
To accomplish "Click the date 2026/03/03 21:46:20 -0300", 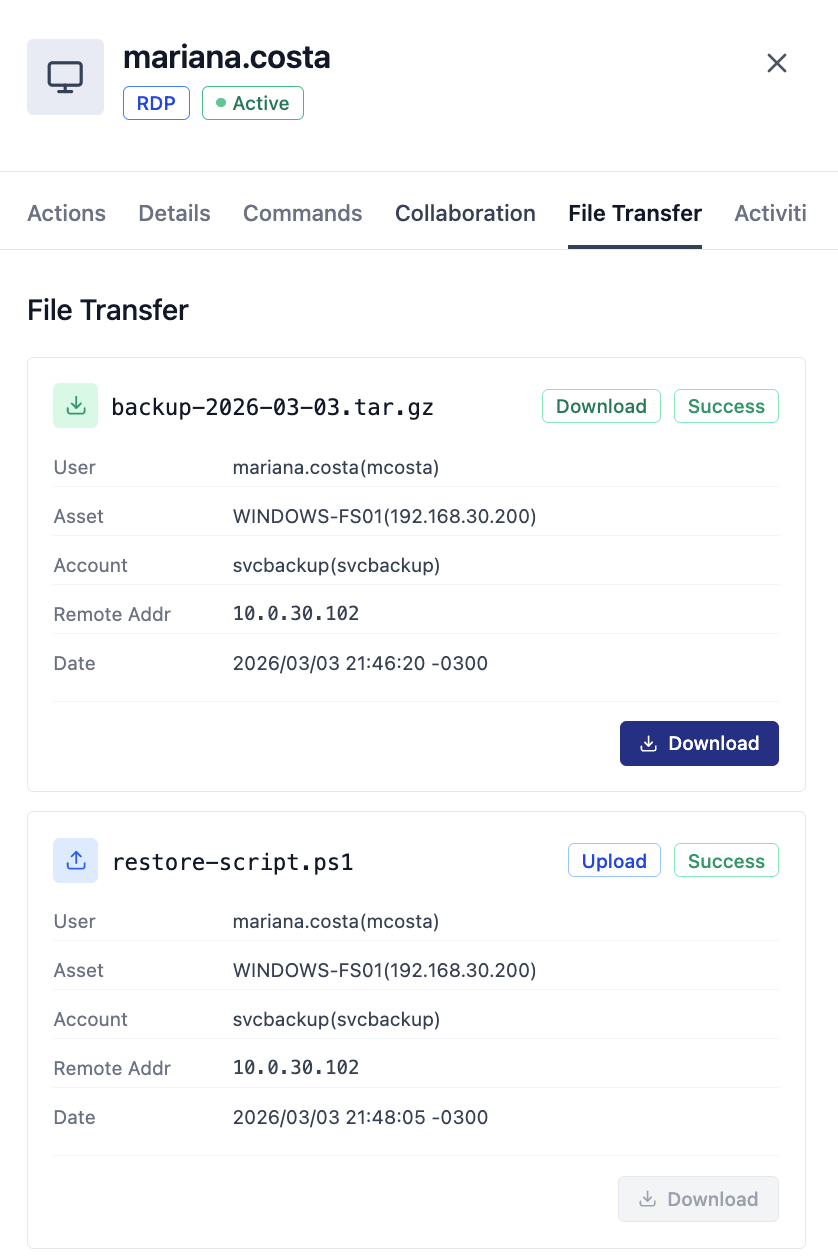I will click(x=360, y=663).
